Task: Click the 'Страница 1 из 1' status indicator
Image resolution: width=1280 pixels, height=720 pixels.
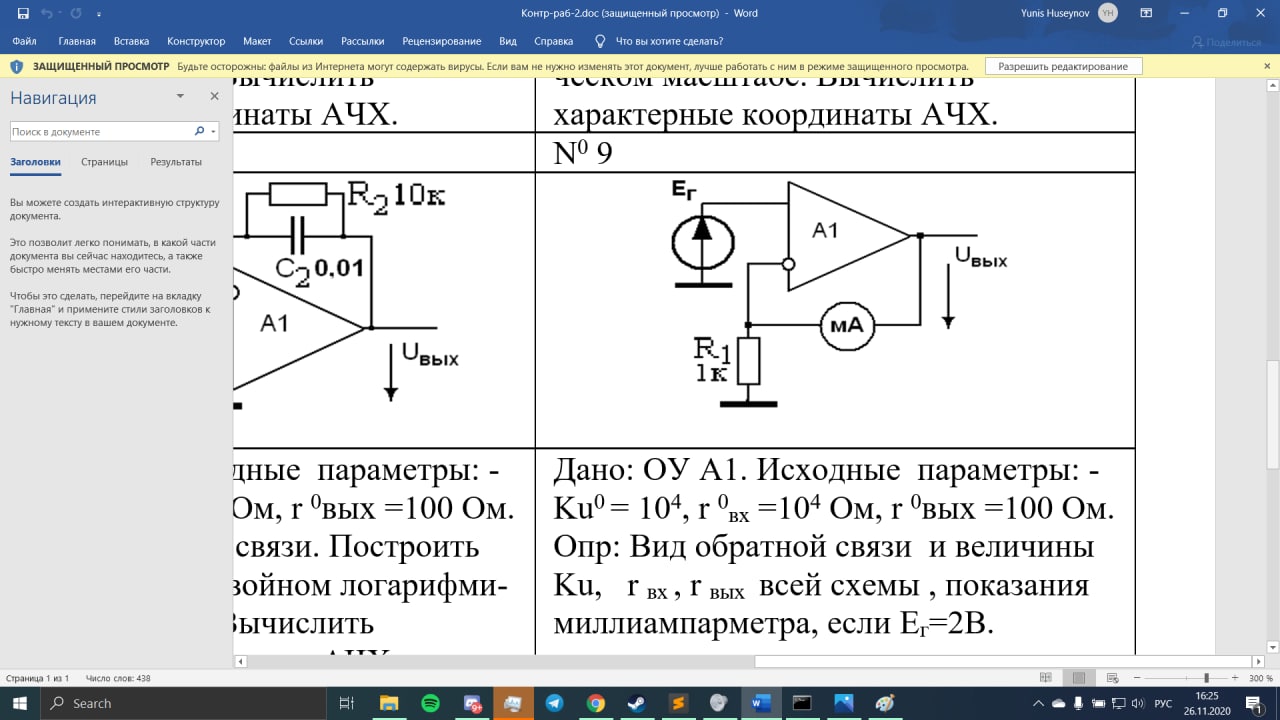Action: tap(37, 678)
